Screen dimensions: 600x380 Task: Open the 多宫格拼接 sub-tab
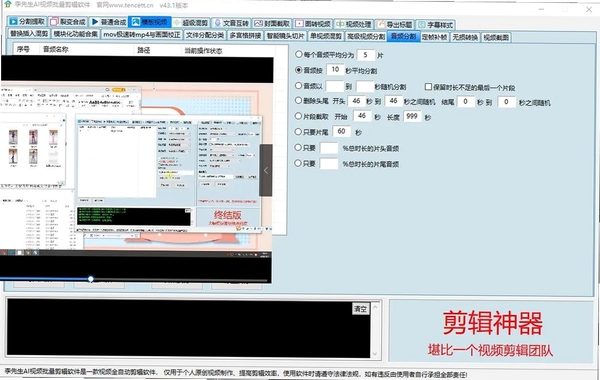pyautogui.click(x=245, y=35)
